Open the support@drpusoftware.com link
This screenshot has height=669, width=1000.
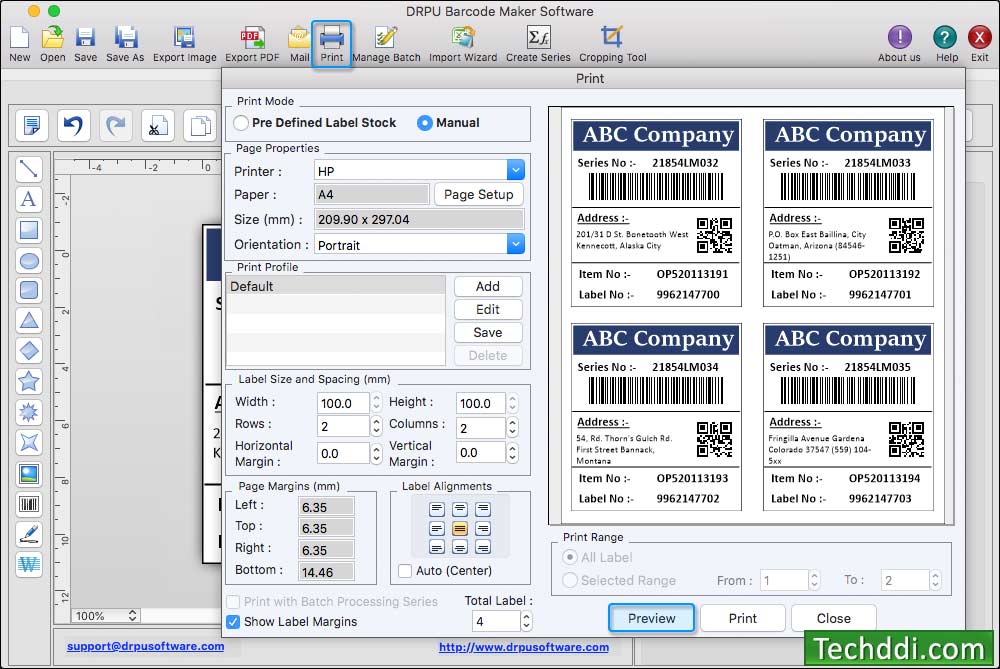(x=145, y=646)
